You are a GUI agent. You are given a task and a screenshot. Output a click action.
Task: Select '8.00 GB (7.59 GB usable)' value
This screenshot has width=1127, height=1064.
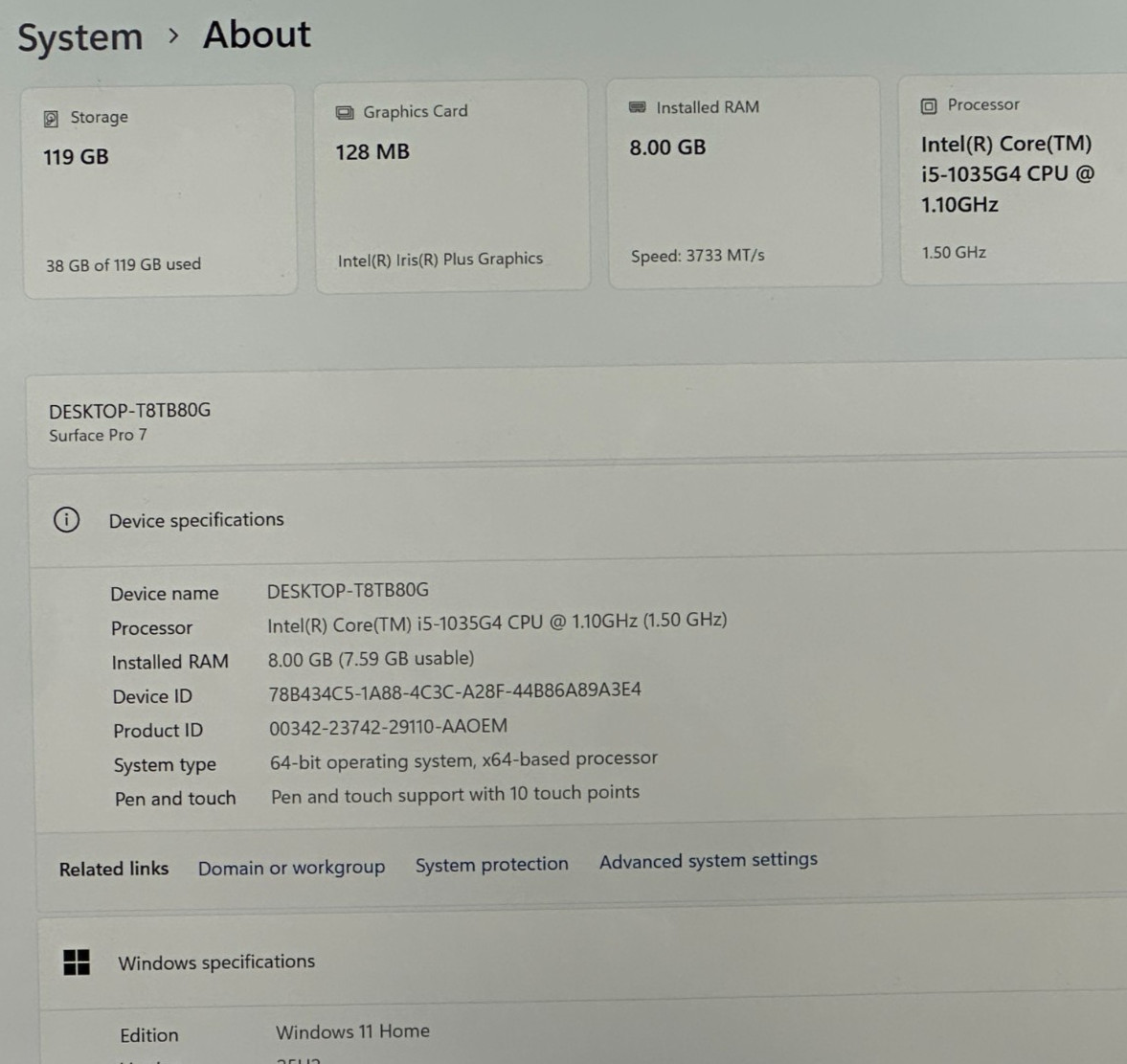click(371, 659)
